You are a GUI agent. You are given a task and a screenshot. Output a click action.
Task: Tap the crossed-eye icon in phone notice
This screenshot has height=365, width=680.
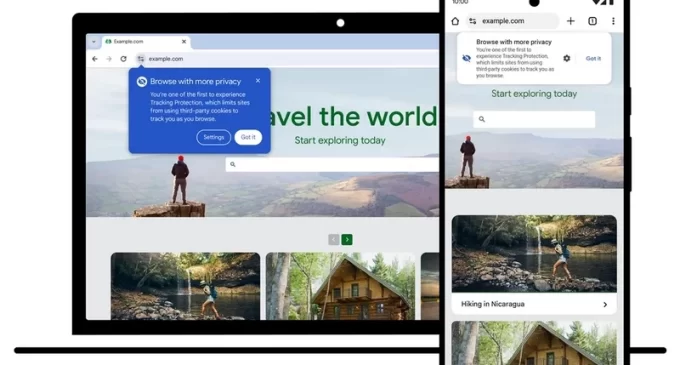coord(467,58)
